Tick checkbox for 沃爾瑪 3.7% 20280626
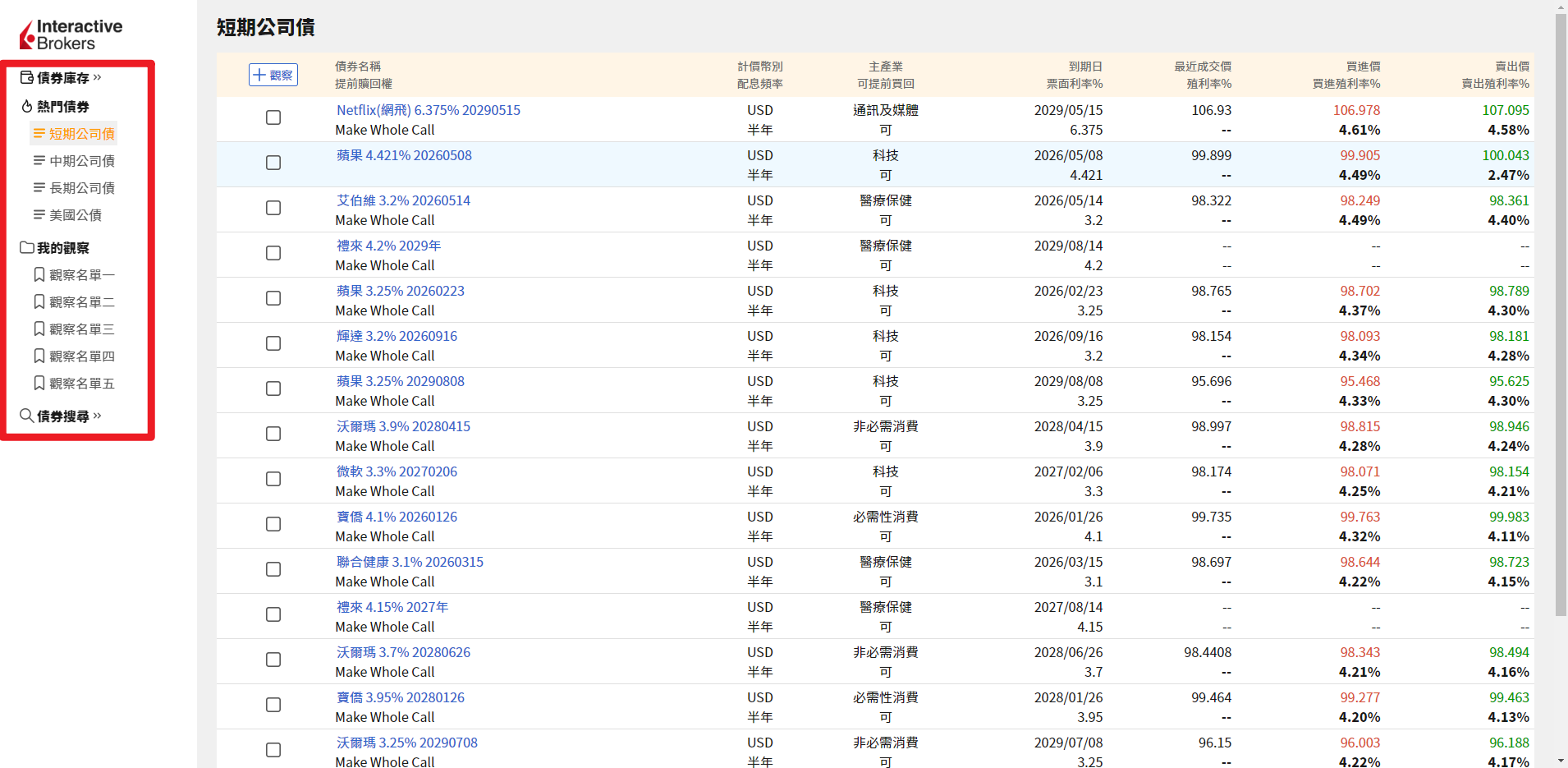Image resolution: width=1568 pixels, height=768 pixels. pos(273,660)
